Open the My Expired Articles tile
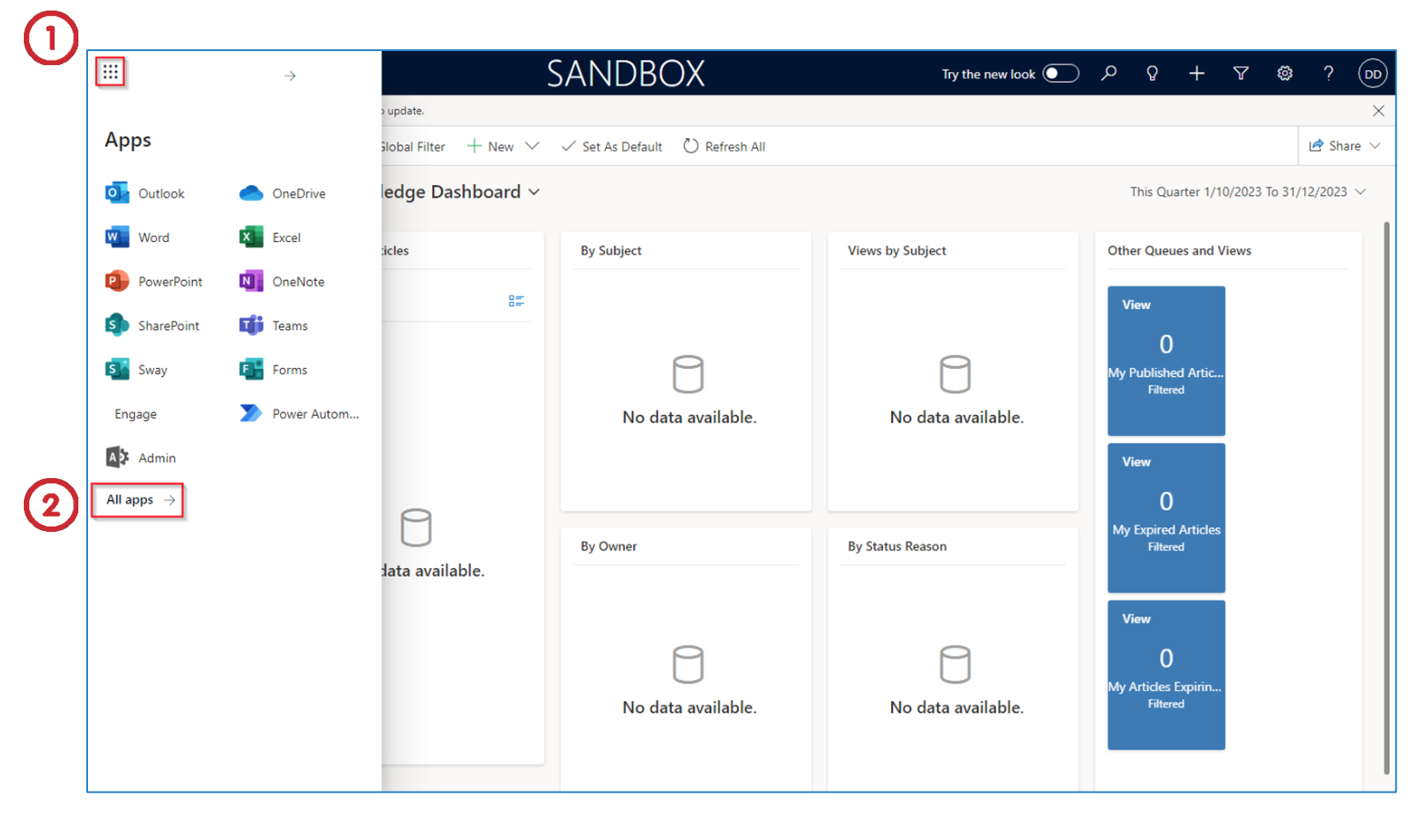1423x840 pixels. coord(1166,518)
